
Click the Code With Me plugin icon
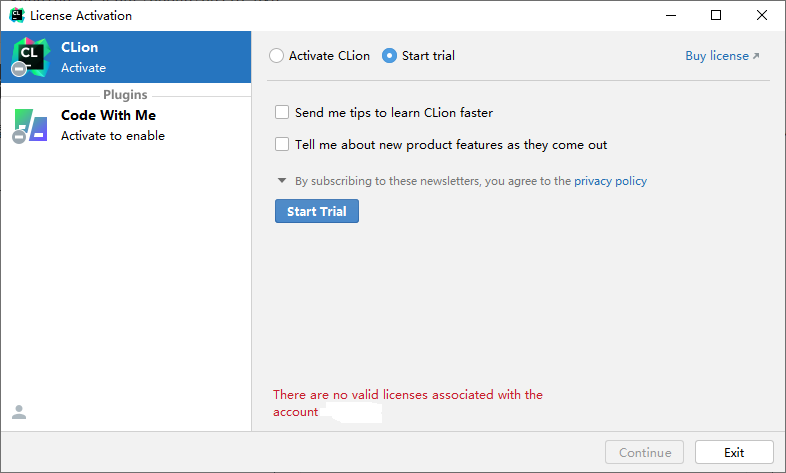pyautogui.click(x=31, y=125)
